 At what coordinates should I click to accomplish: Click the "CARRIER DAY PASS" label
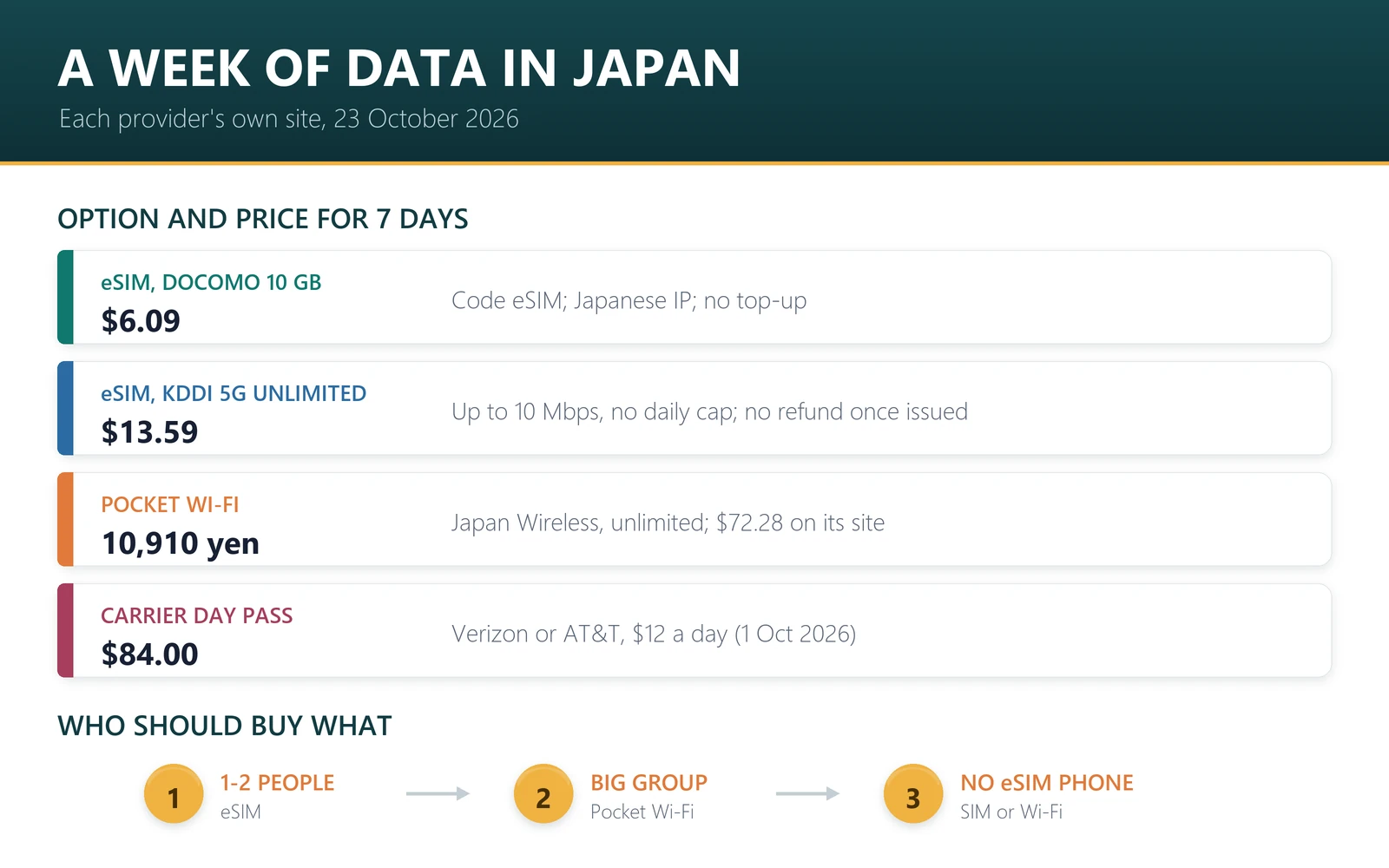(197, 615)
